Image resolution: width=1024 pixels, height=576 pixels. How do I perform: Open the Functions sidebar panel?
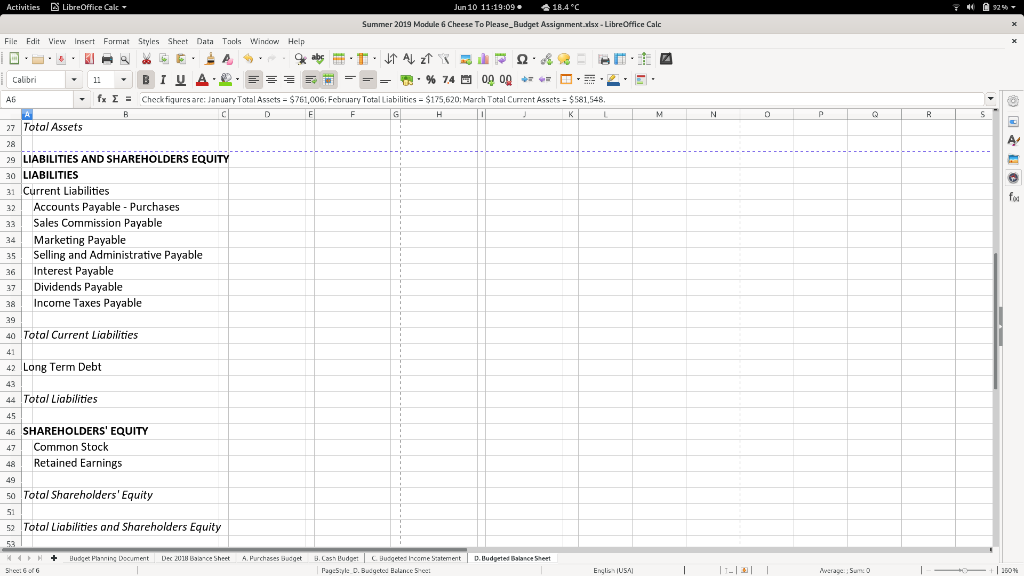[1012, 193]
